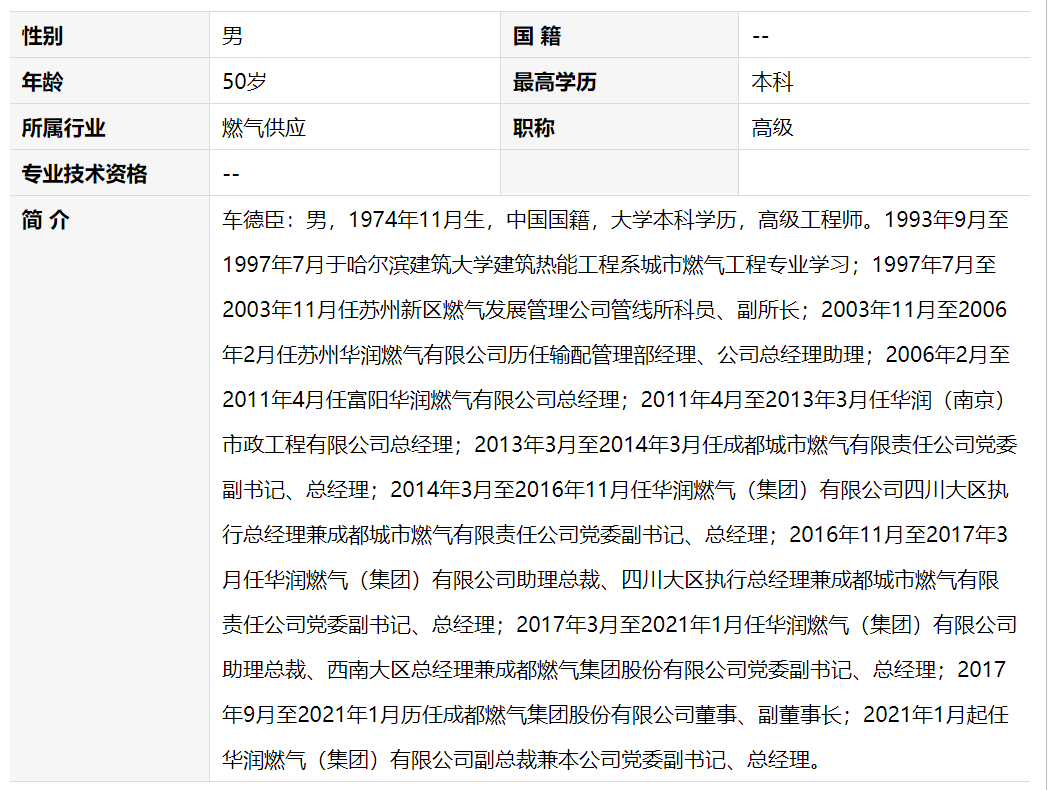Click the line starting 年9月至2021年1月历任
The width and height of the screenshot is (1055, 790).
[x=615, y=715]
